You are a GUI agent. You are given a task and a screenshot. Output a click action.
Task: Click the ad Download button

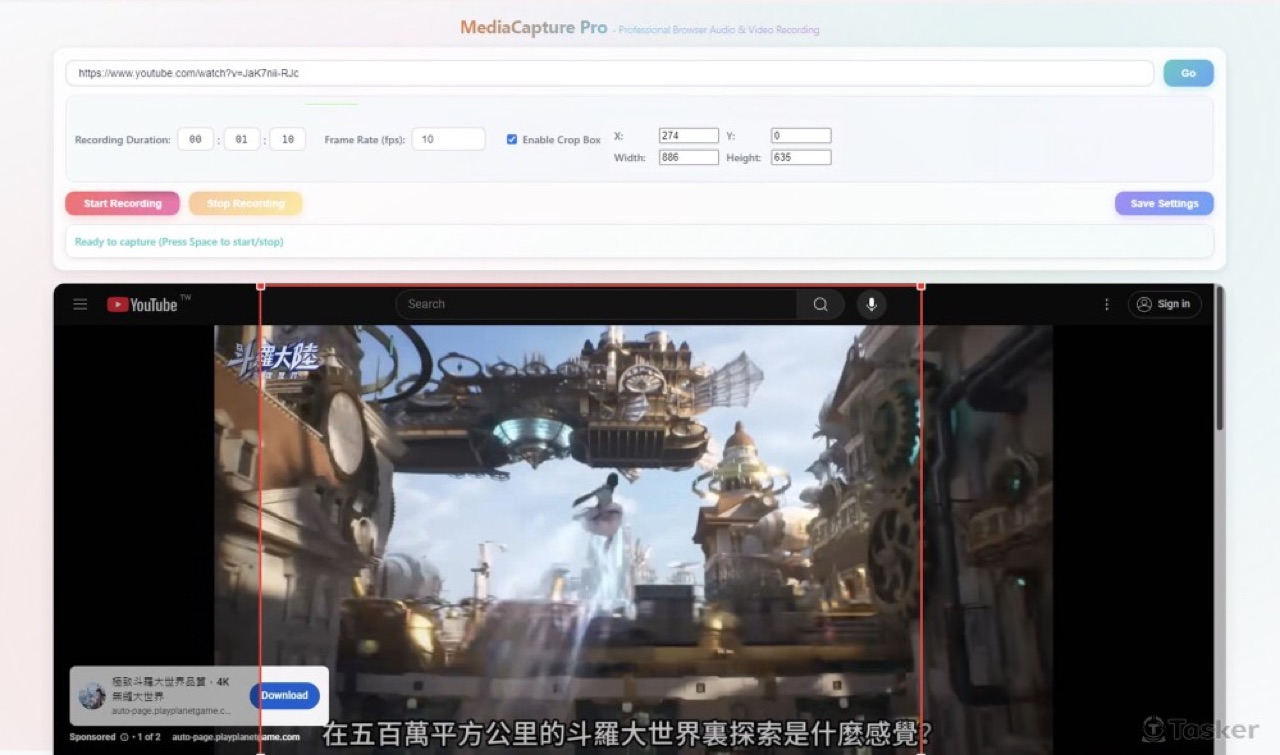coord(285,695)
